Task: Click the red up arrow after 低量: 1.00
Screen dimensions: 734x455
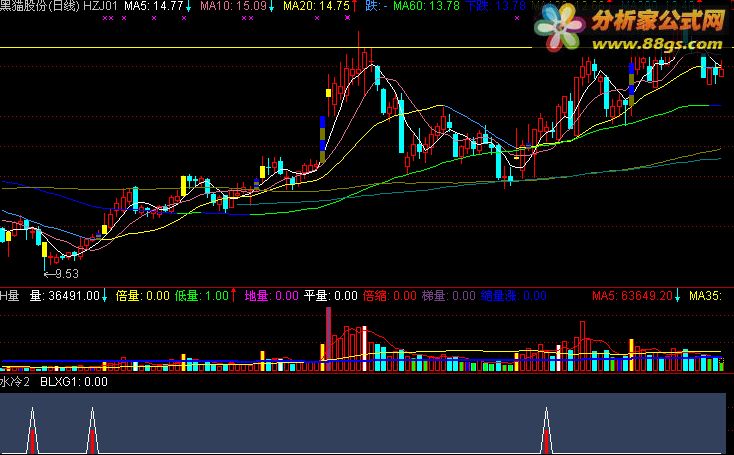Action: (x=233, y=295)
